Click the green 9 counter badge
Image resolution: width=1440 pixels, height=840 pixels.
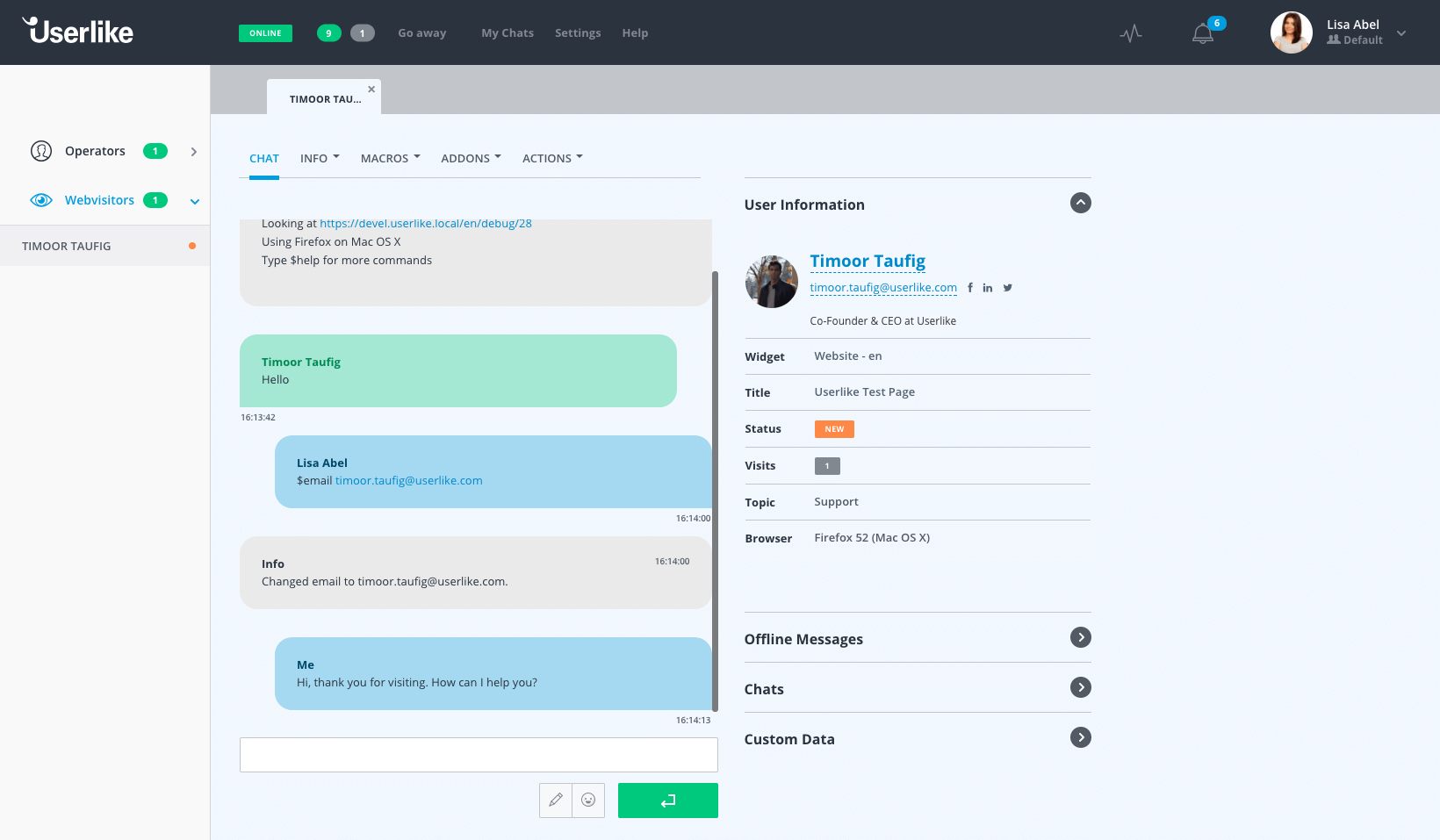coord(328,33)
